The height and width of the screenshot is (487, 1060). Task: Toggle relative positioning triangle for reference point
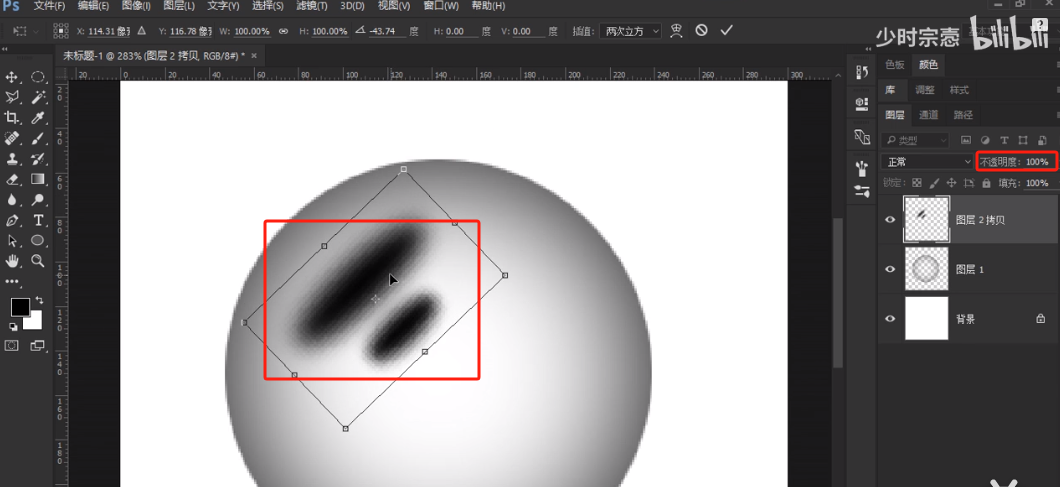click(142, 31)
